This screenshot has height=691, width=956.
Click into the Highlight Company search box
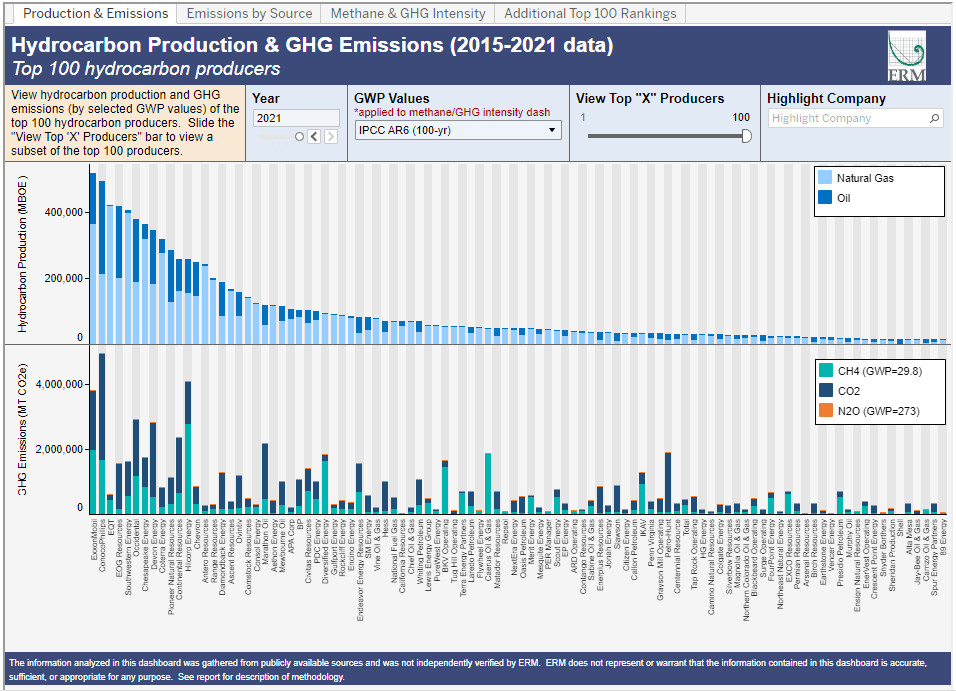tap(855, 118)
